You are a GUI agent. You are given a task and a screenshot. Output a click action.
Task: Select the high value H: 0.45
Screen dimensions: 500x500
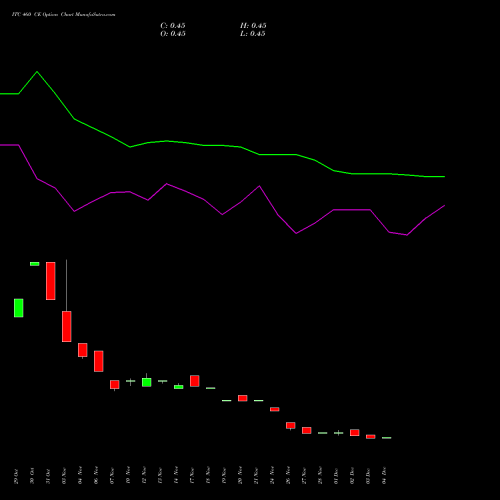tap(253, 26)
